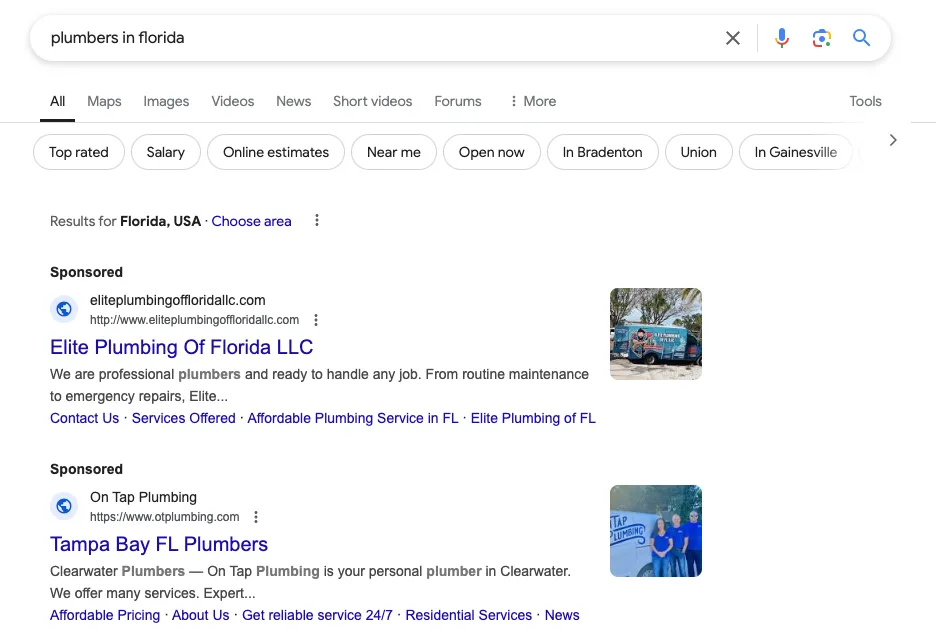Screen dimensions: 936x643
Task: Switch to the Forums tab
Action: (458, 101)
